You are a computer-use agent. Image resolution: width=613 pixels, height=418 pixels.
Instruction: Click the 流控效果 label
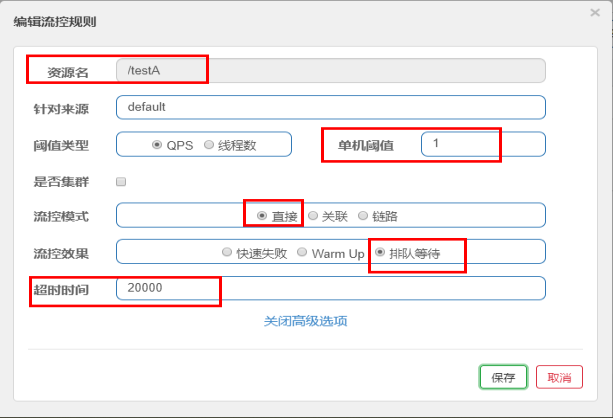coord(61,253)
